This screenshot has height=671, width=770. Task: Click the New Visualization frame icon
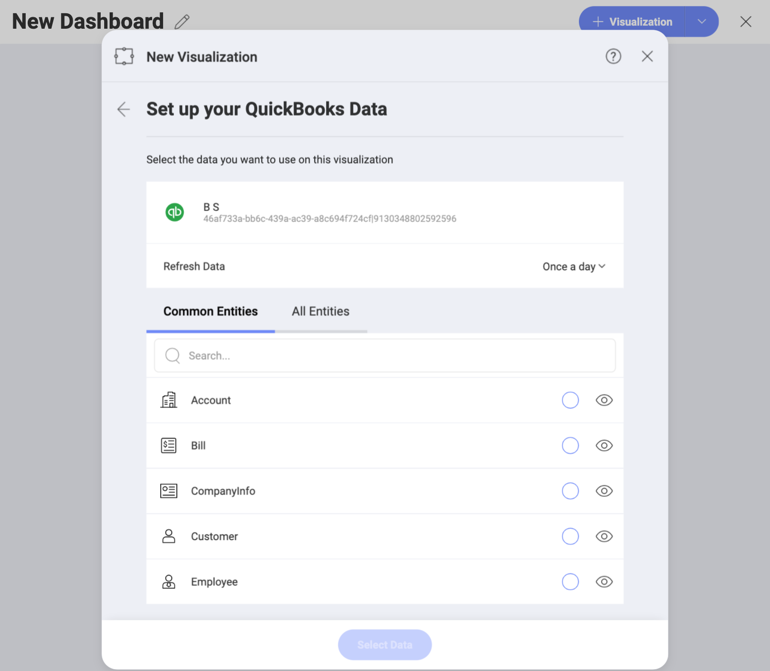[124, 57]
